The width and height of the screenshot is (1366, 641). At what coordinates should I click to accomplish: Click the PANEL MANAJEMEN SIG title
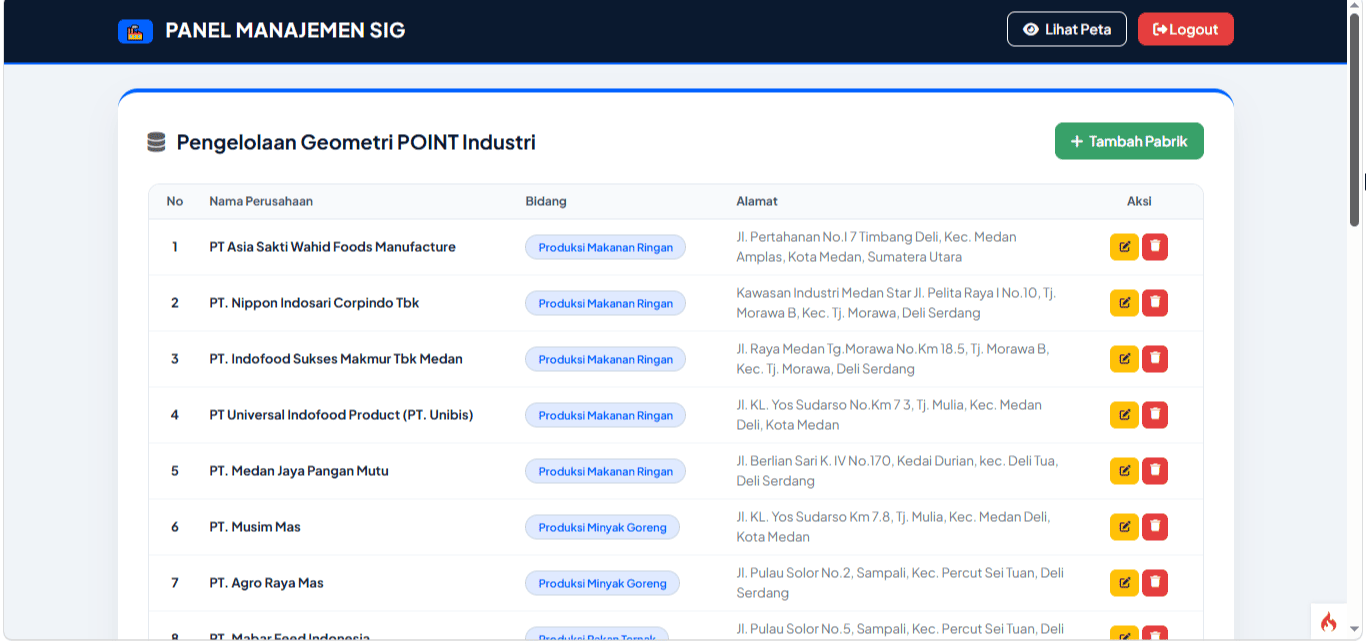pyautogui.click(x=285, y=30)
